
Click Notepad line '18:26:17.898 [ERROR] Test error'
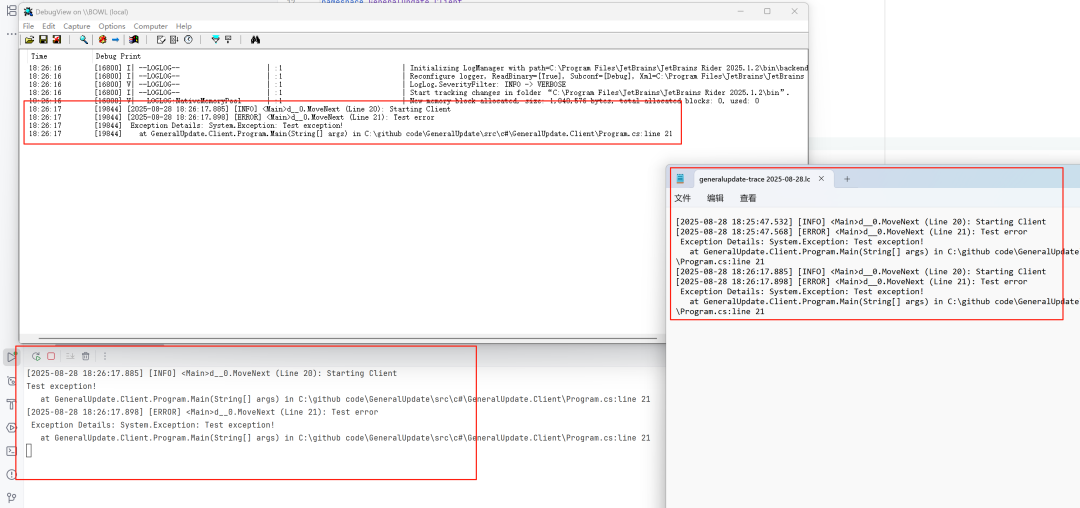click(851, 282)
